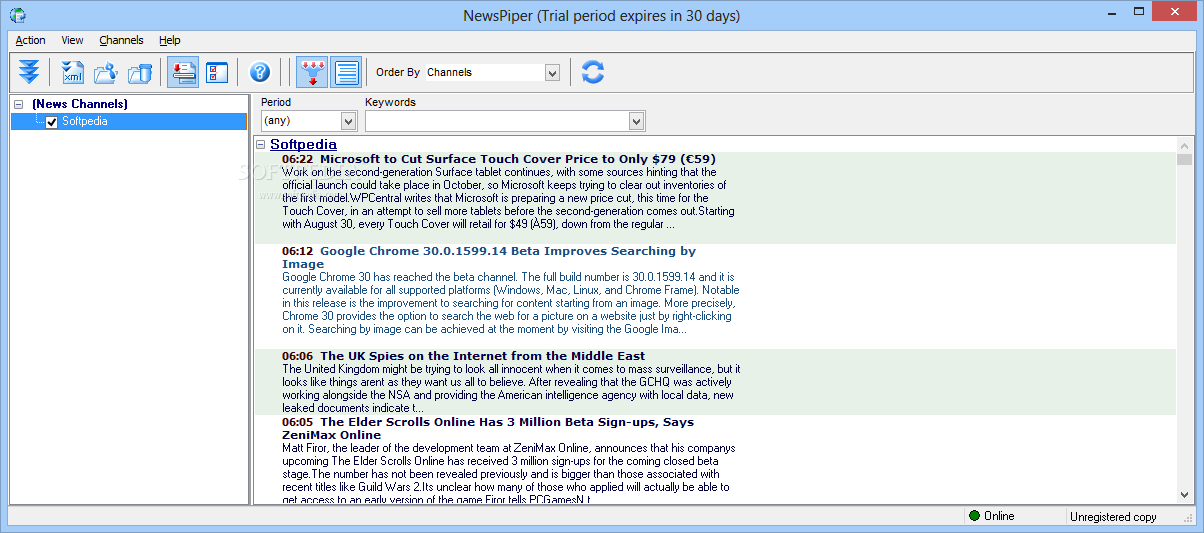Open the Period dropdown

click(x=349, y=121)
